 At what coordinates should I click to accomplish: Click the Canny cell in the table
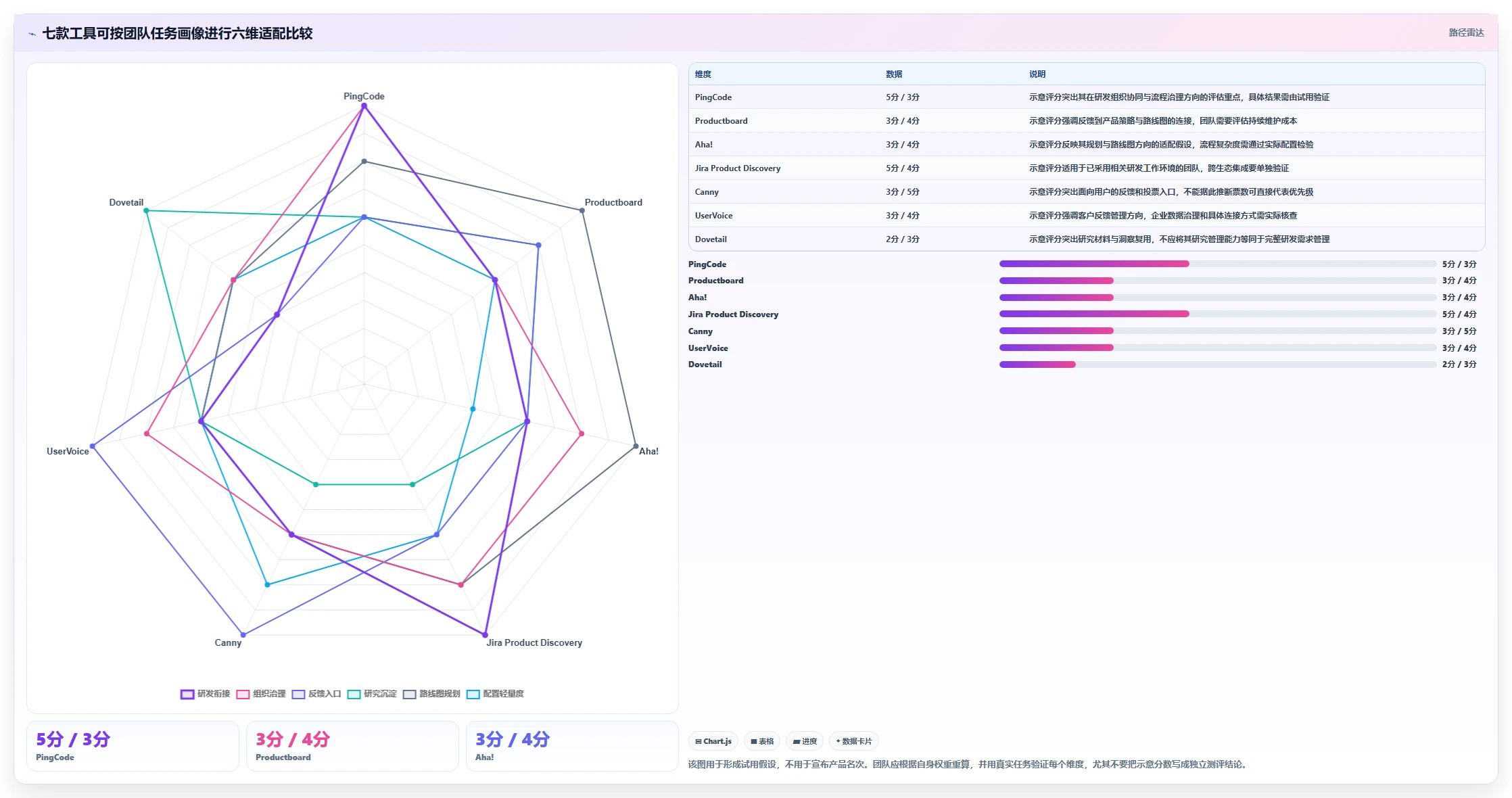click(707, 192)
